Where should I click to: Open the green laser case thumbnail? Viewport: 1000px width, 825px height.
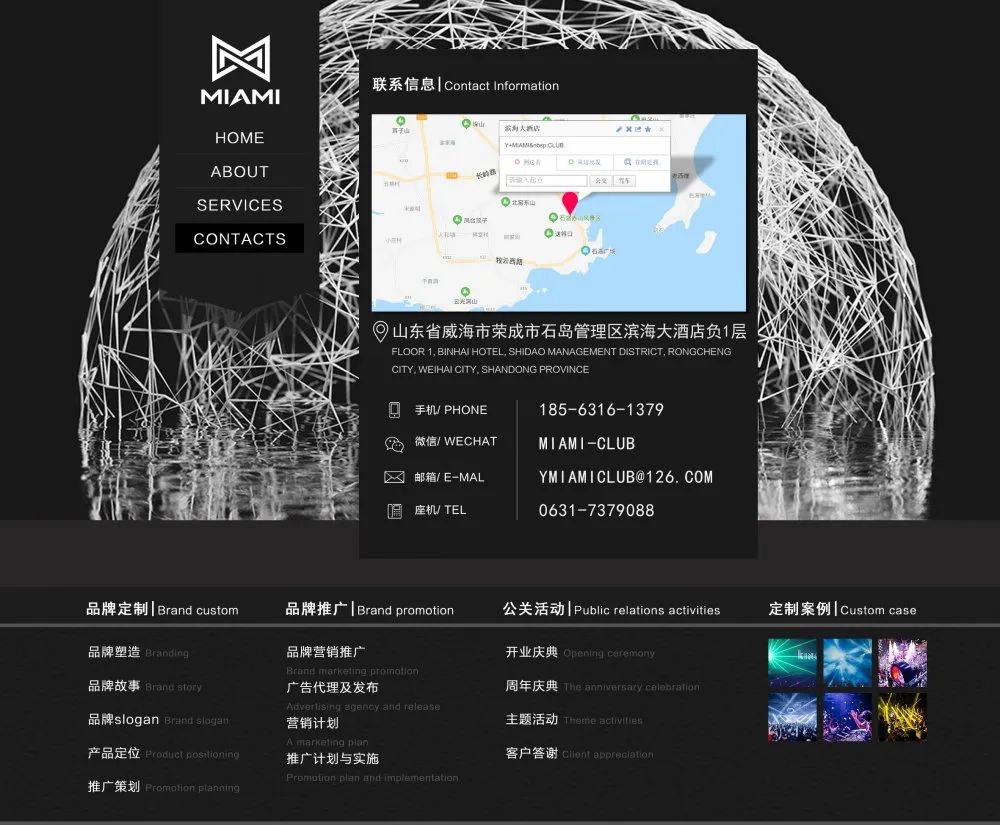pos(792,662)
